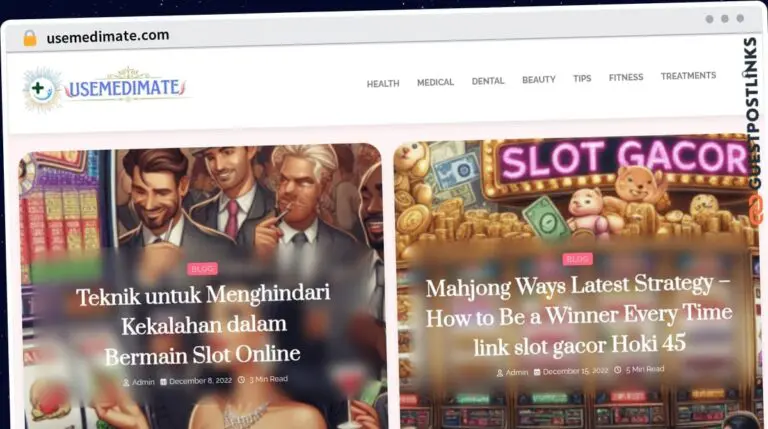Image resolution: width=768 pixels, height=429 pixels.
Task: Go to the DENTAL section
Action: (488, 81)
